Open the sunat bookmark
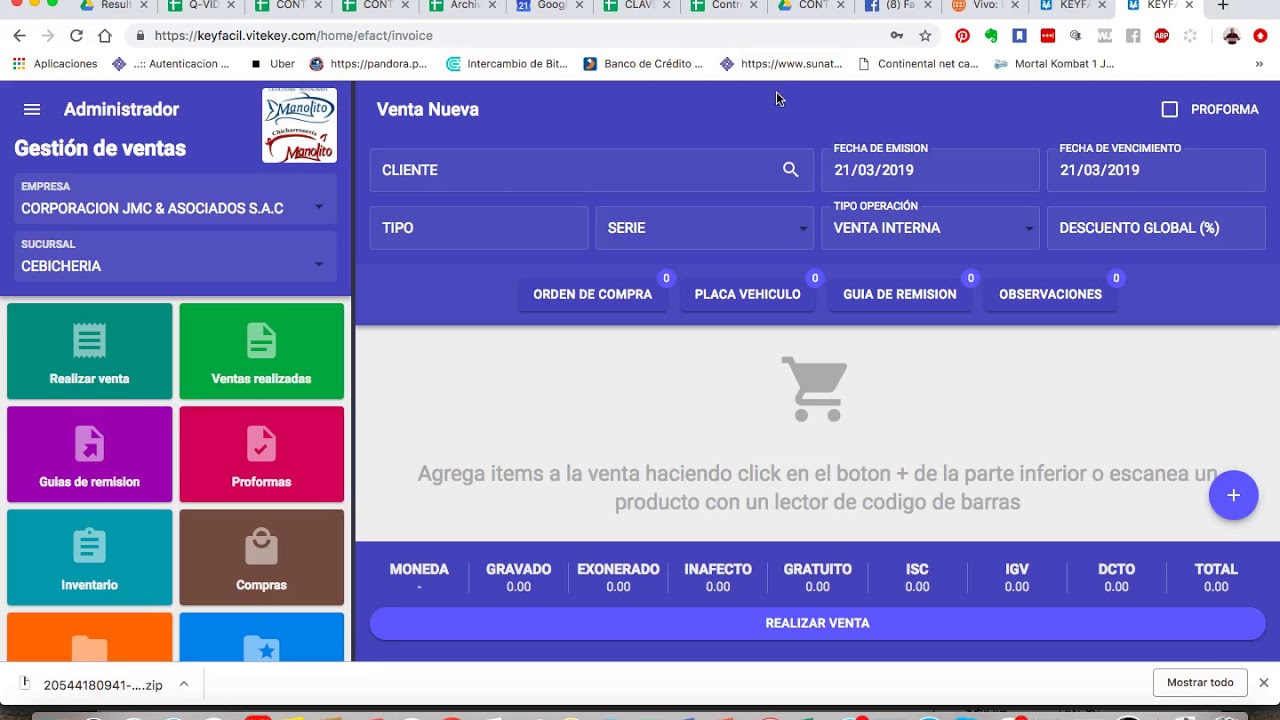1280x720 pixels. tap(781, 64)
